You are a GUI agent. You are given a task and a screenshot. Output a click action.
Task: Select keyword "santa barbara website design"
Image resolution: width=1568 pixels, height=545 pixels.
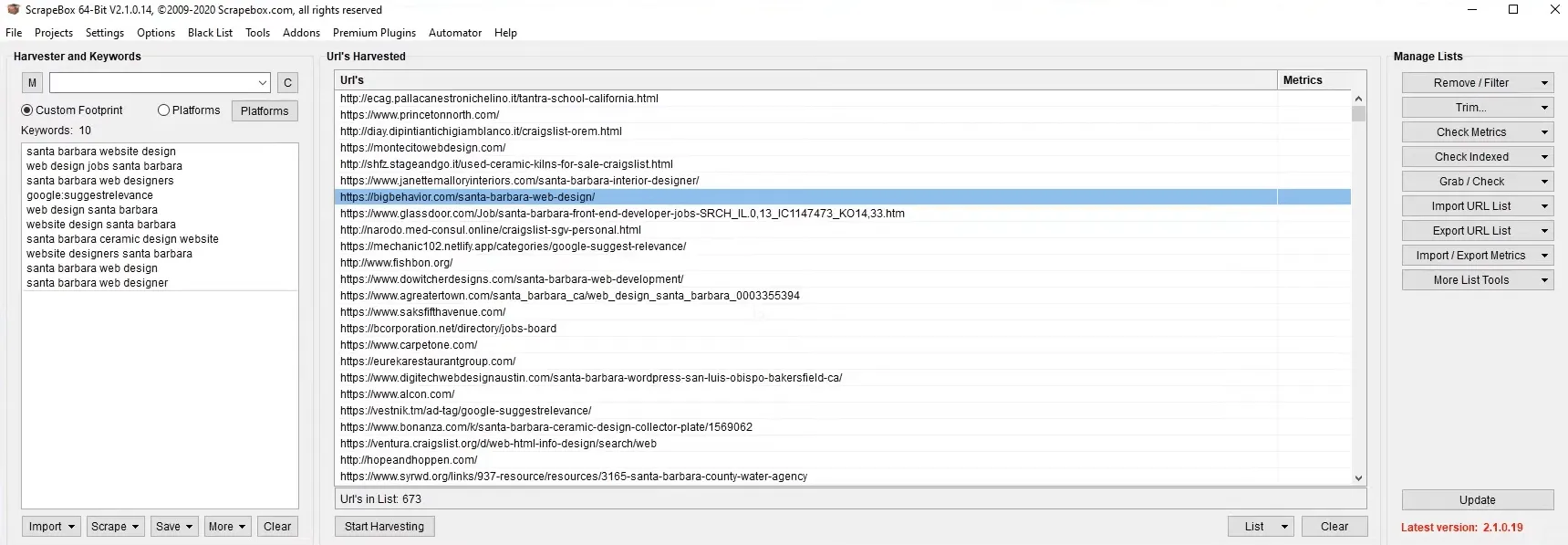pos(101,152)
